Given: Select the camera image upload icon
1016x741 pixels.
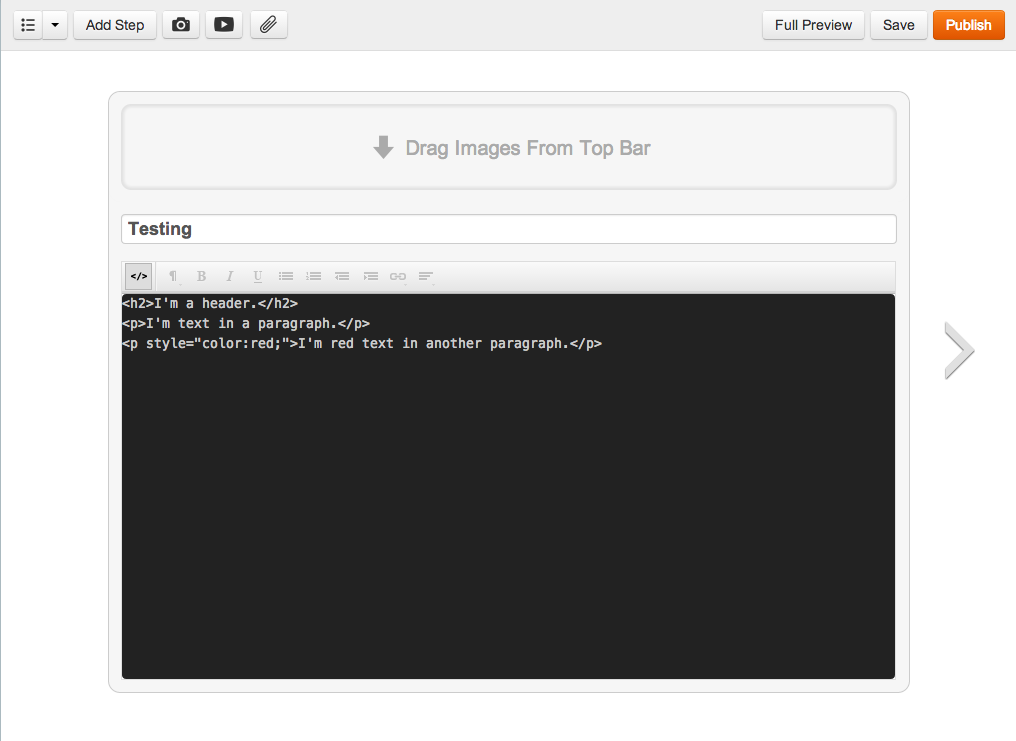Looking at the screenshot, I should (x=181, y=25).
